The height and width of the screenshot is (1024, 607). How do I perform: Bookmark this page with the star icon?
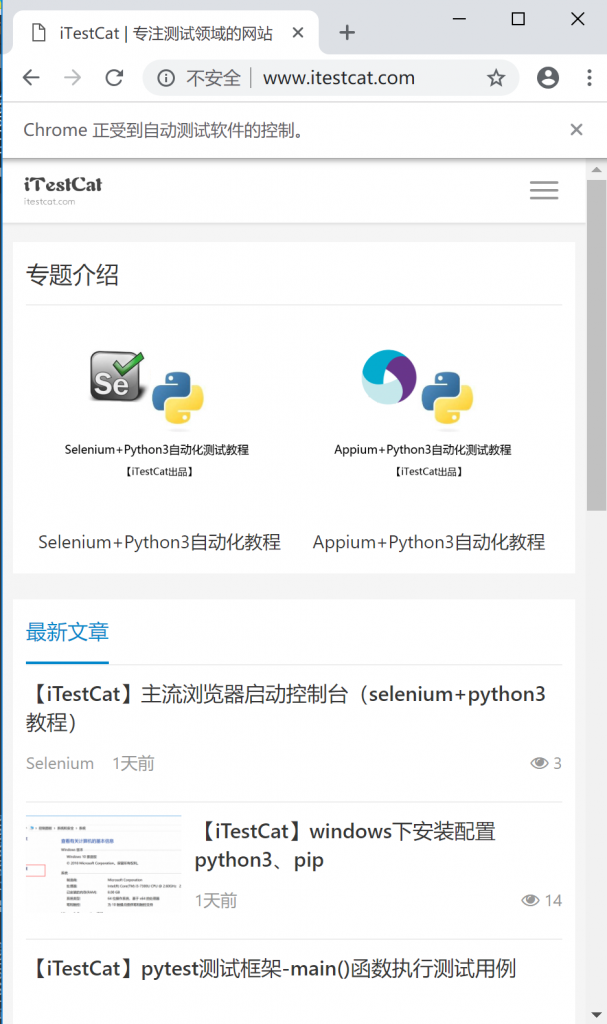pos(496,78)
